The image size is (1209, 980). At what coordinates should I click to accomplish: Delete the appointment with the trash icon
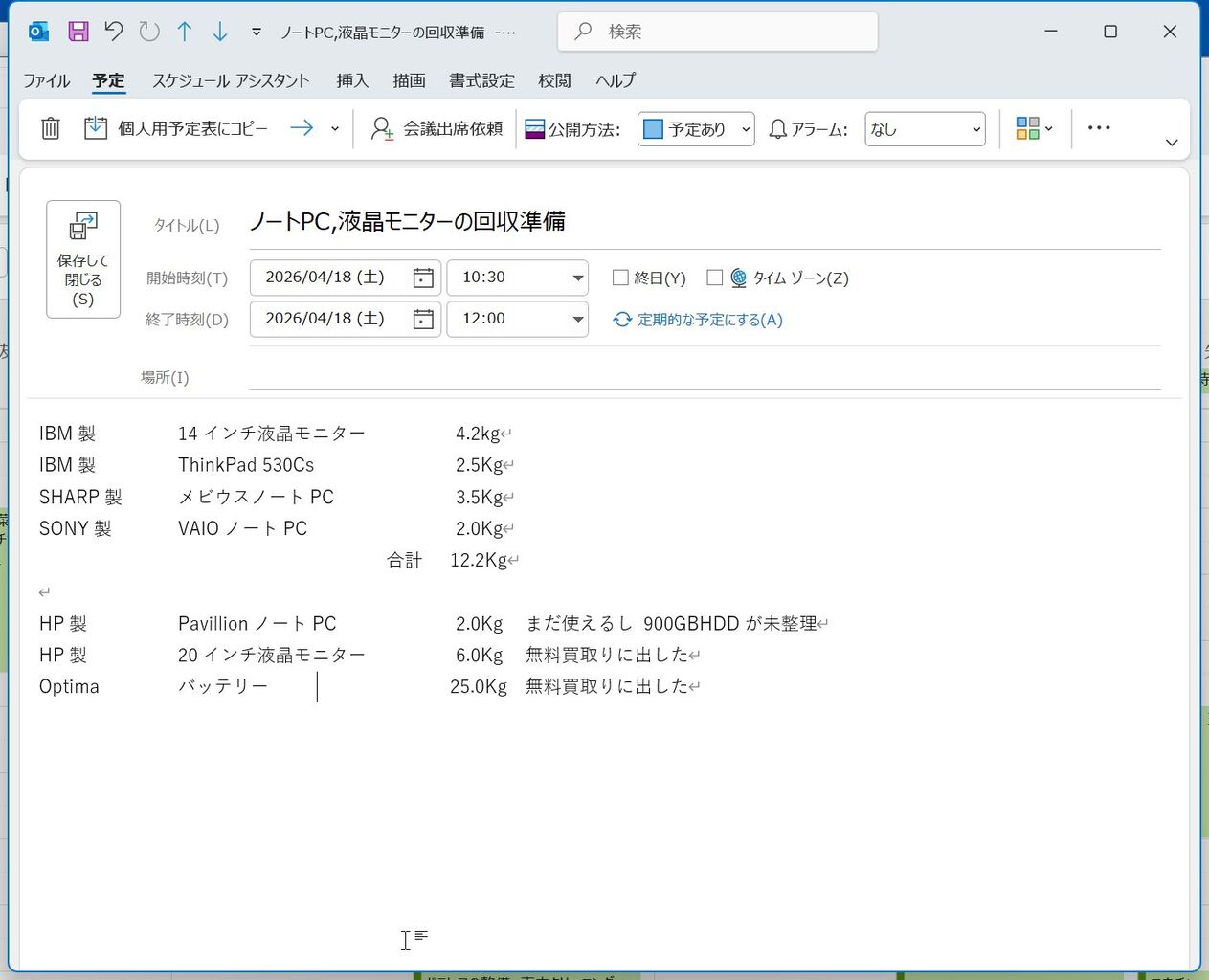pyautogui.click(x=51, y=128)
